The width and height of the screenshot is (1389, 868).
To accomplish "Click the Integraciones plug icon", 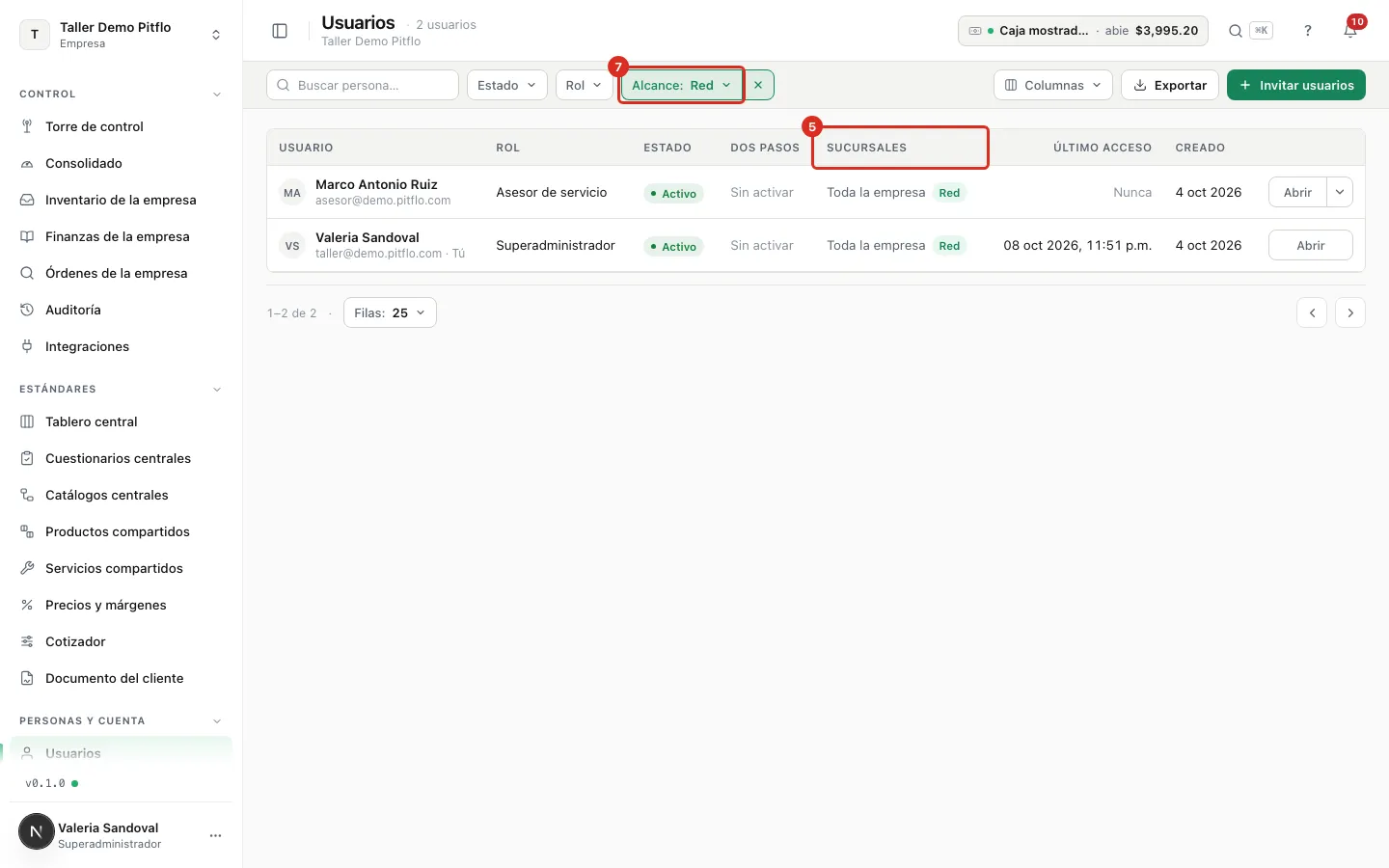I will 27,346.
